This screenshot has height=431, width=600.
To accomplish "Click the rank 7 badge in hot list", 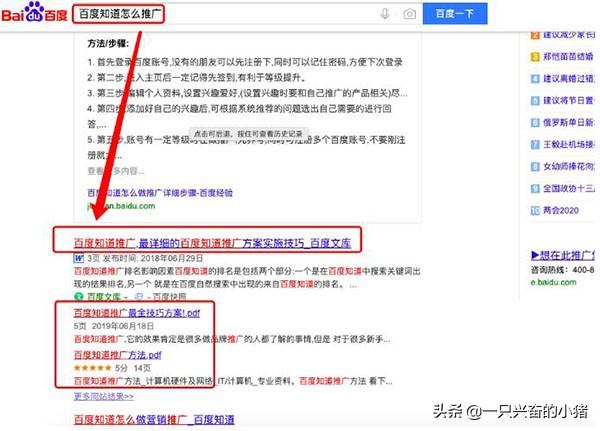I will [535, 145].
